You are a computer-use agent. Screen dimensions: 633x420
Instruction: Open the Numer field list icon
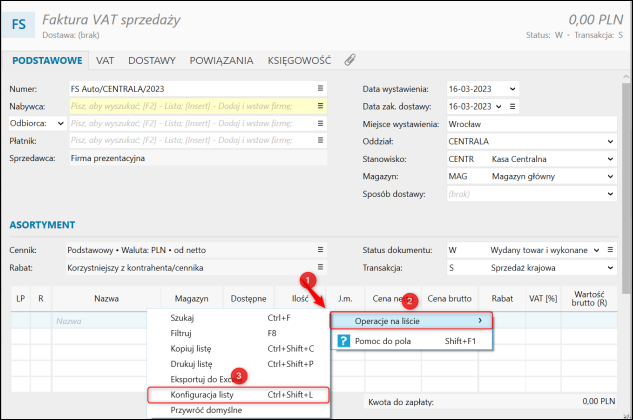point(320,88)
